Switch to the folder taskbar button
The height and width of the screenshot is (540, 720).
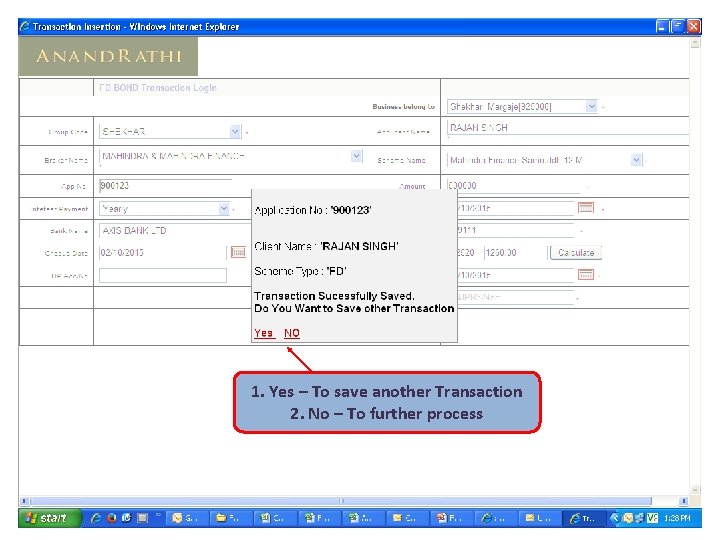point(229,518)
